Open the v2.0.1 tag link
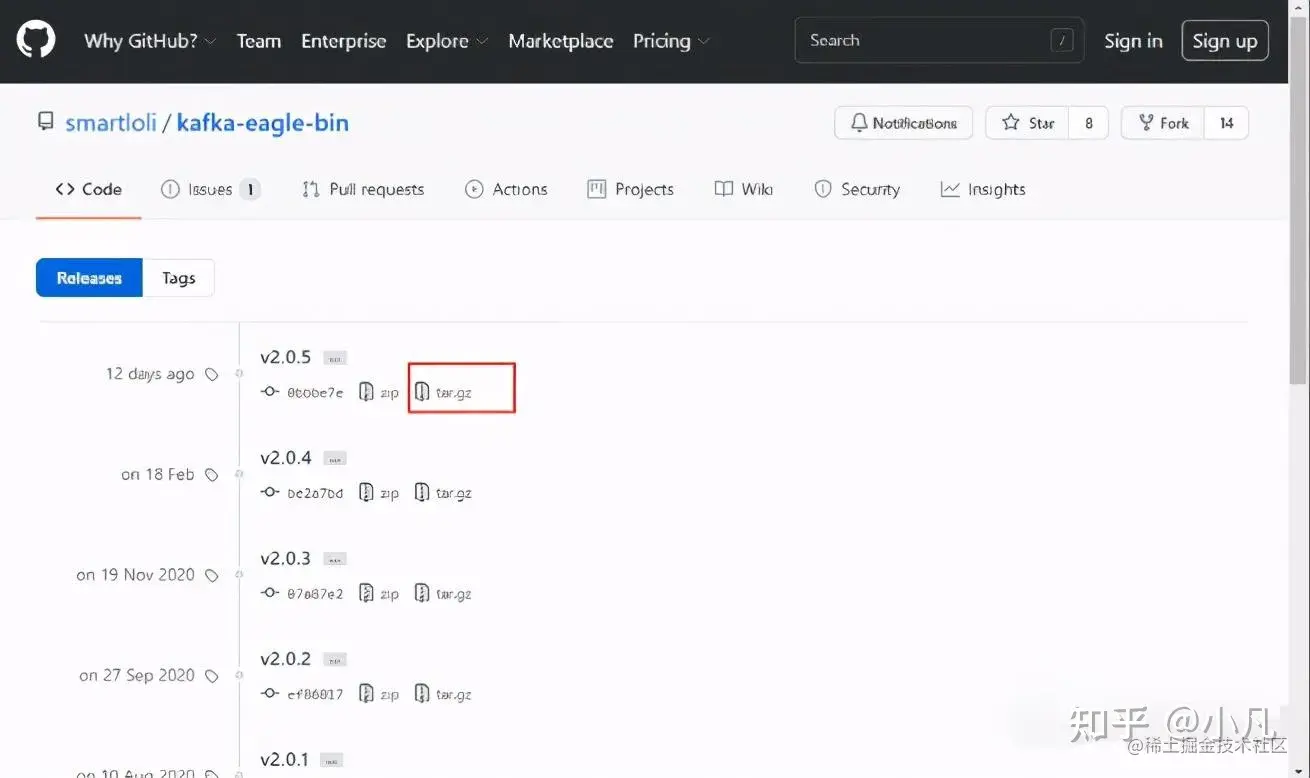This screenshot has width=1310, height=778. coord(285,759)
